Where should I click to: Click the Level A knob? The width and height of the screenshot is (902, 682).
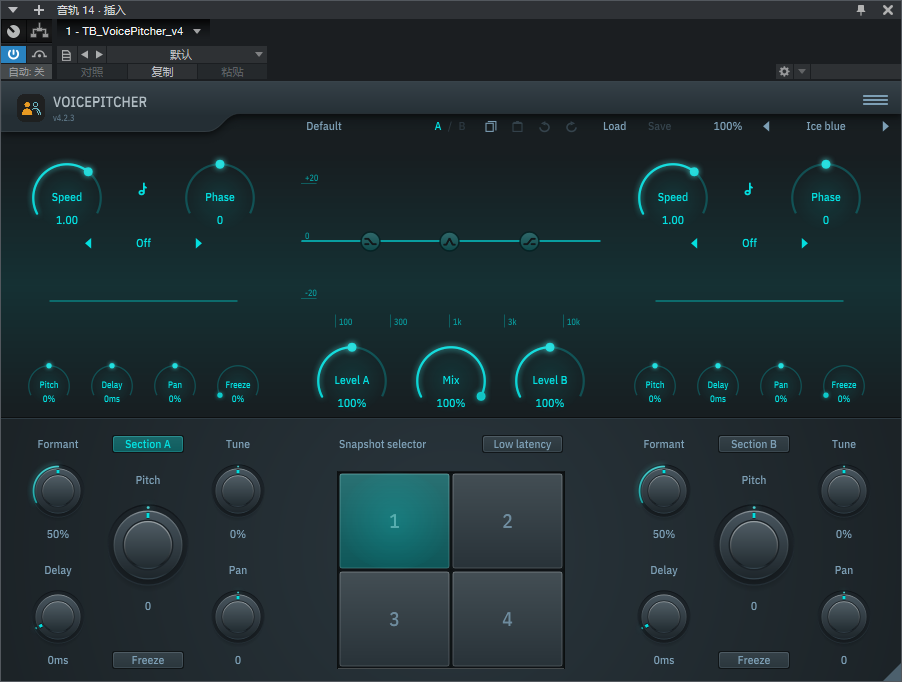351,380
